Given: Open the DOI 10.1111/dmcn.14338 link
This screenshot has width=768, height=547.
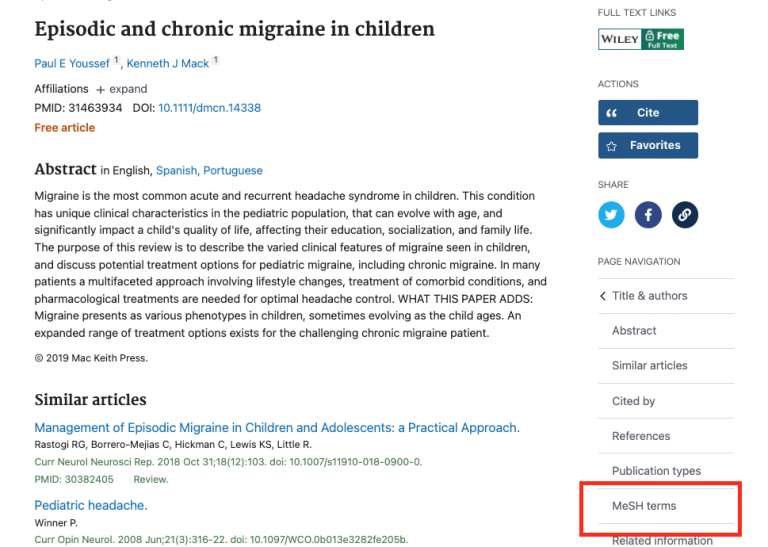Looking at the screenshot, I should pyautogui.click(x=209, y=108).
